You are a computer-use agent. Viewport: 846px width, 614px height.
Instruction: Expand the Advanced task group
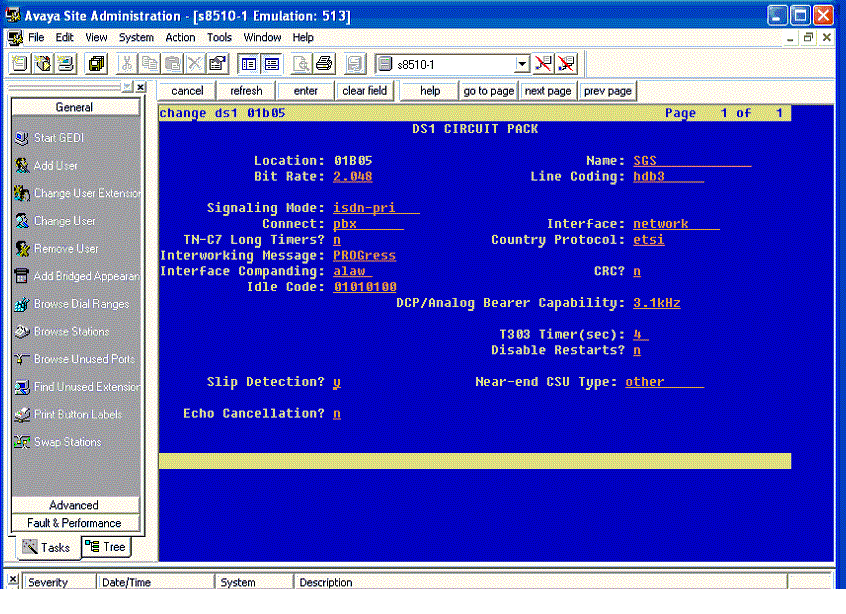coord(74,505)
